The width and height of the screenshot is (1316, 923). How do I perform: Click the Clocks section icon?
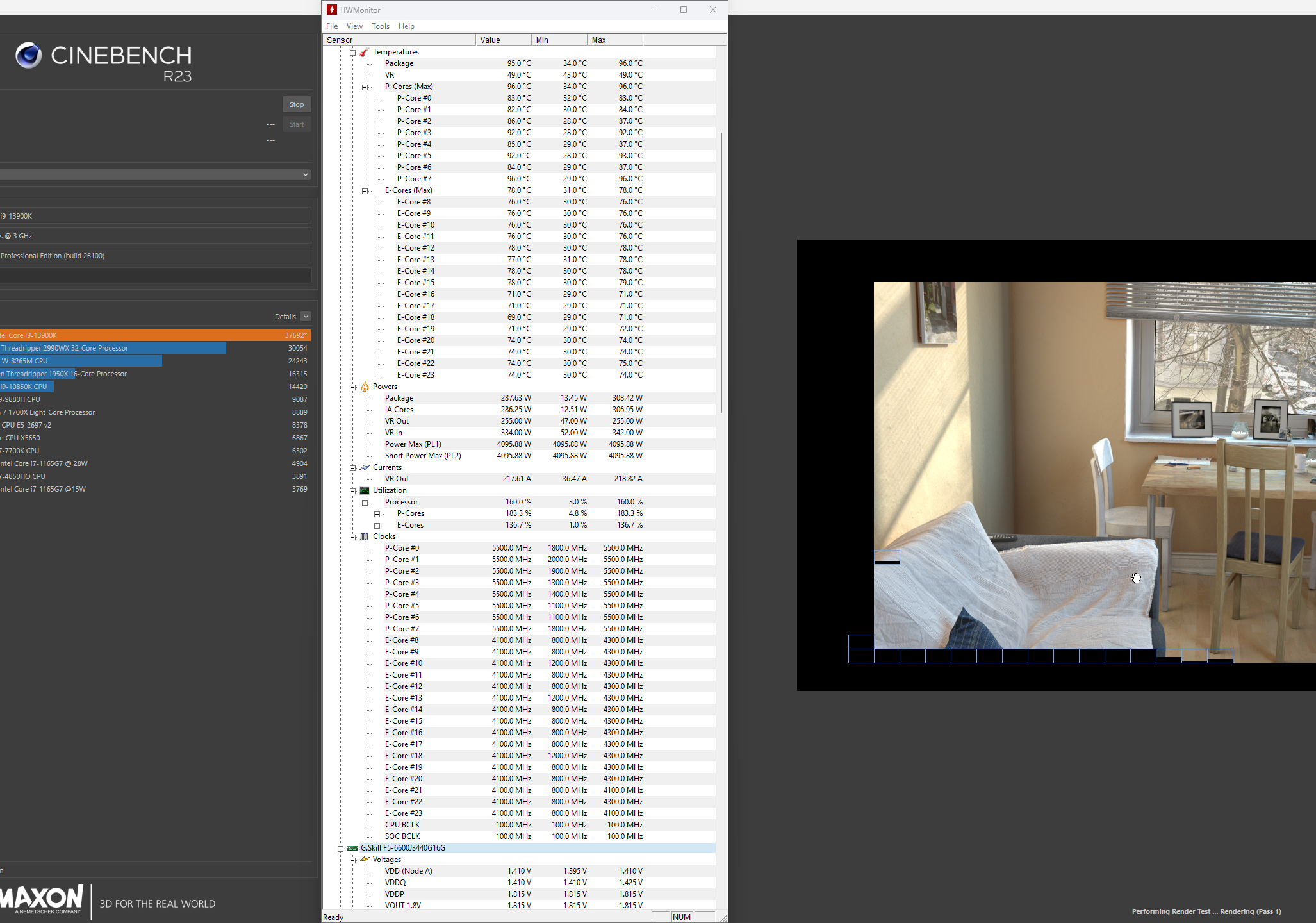(365, 536)
